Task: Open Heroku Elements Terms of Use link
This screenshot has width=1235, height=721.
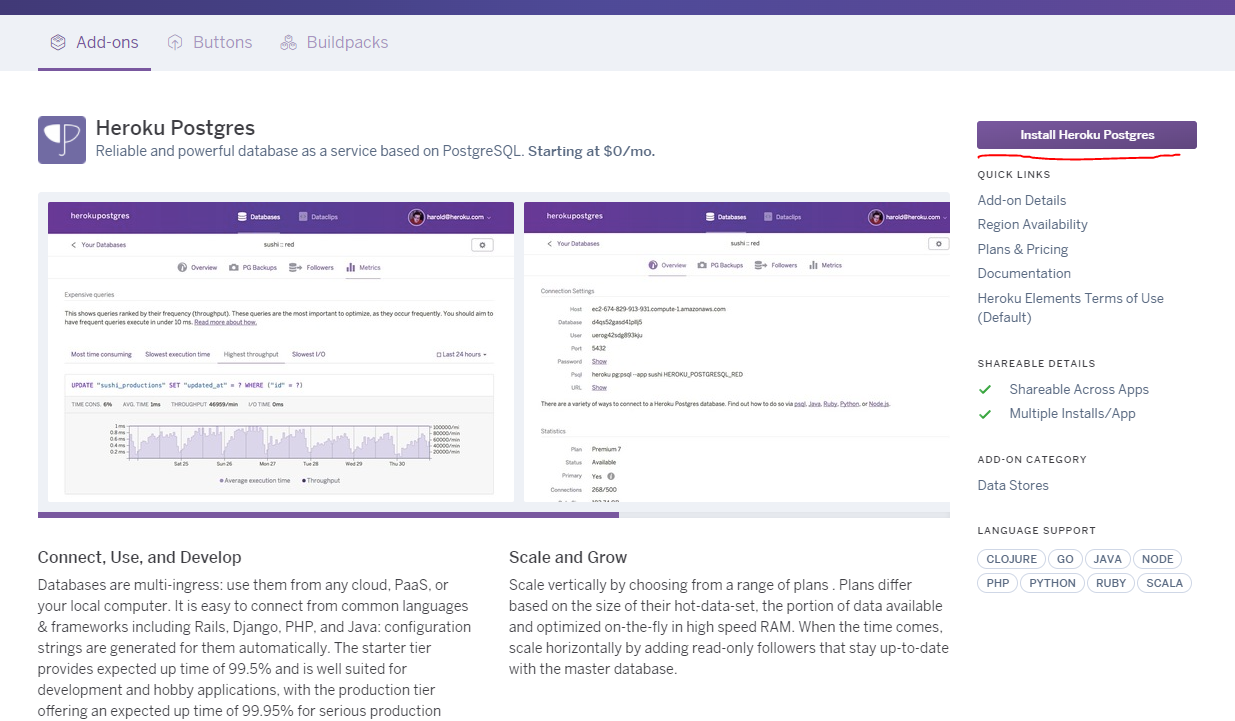Action: click(1071, 308)
